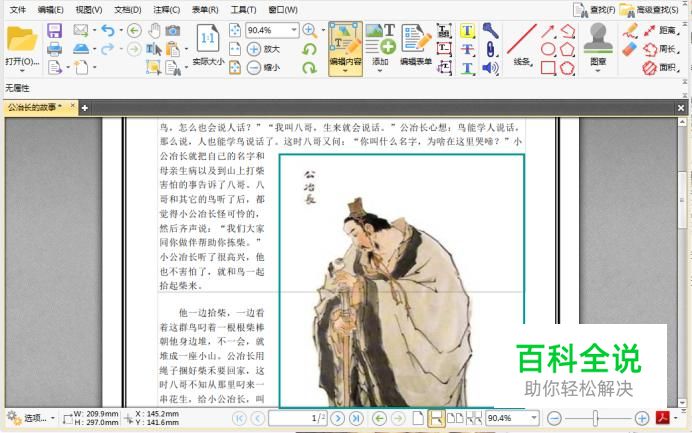
Task: Select the Eraser tool
Action: click(630, 49)
